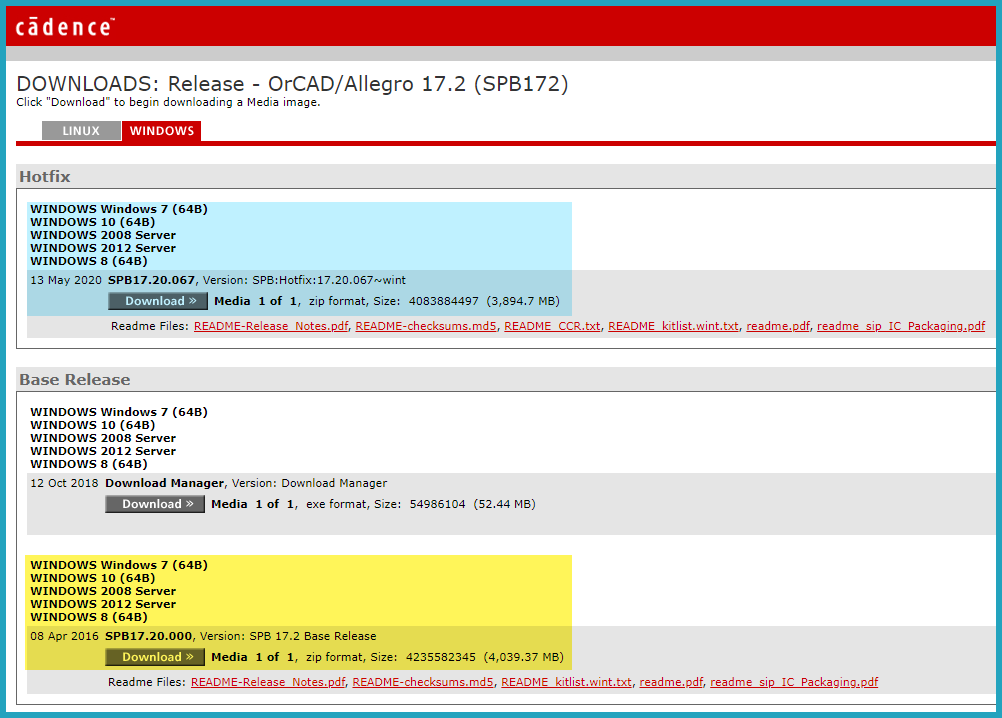Open the Base Release README-Release_Notes.pdf link
Image resolution: width=1002 pixels, height=718 pixels.
coord(267,682)
